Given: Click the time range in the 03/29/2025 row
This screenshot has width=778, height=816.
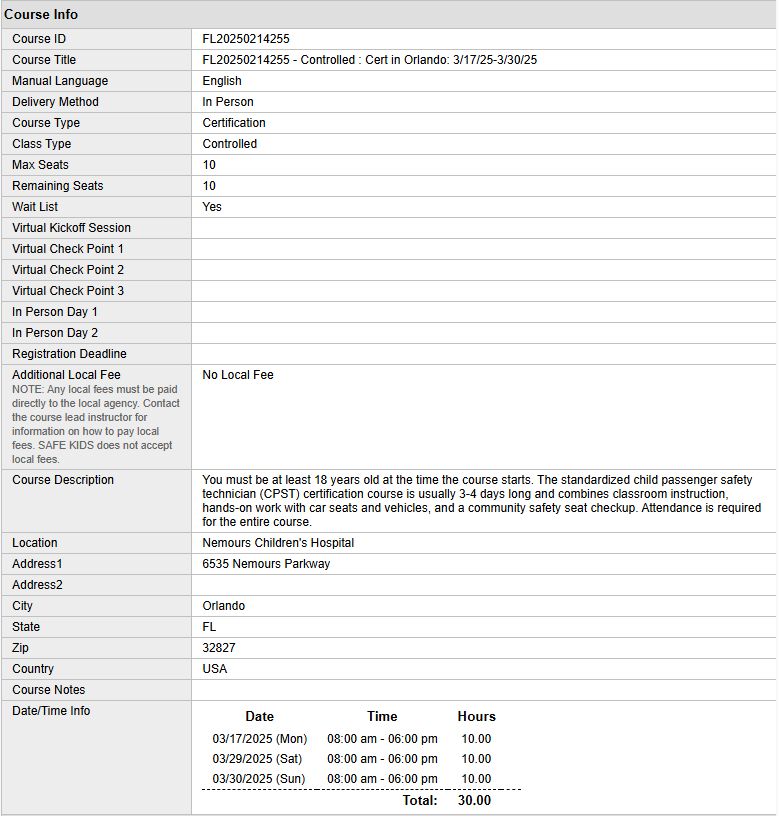Looking at the screenshot, I should (x=382, y=759).
